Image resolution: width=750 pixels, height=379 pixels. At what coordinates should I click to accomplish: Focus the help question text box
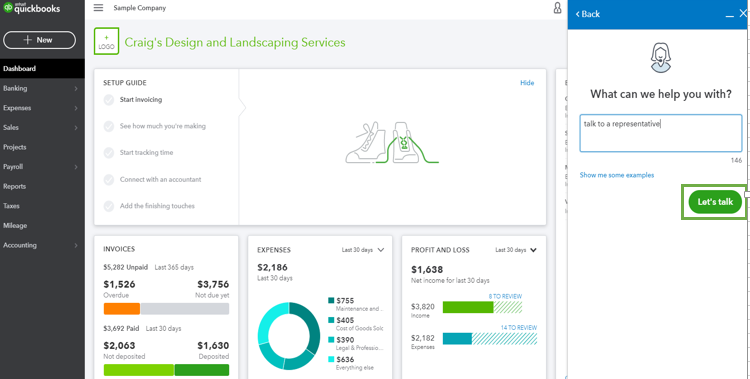tap(661, 133)
